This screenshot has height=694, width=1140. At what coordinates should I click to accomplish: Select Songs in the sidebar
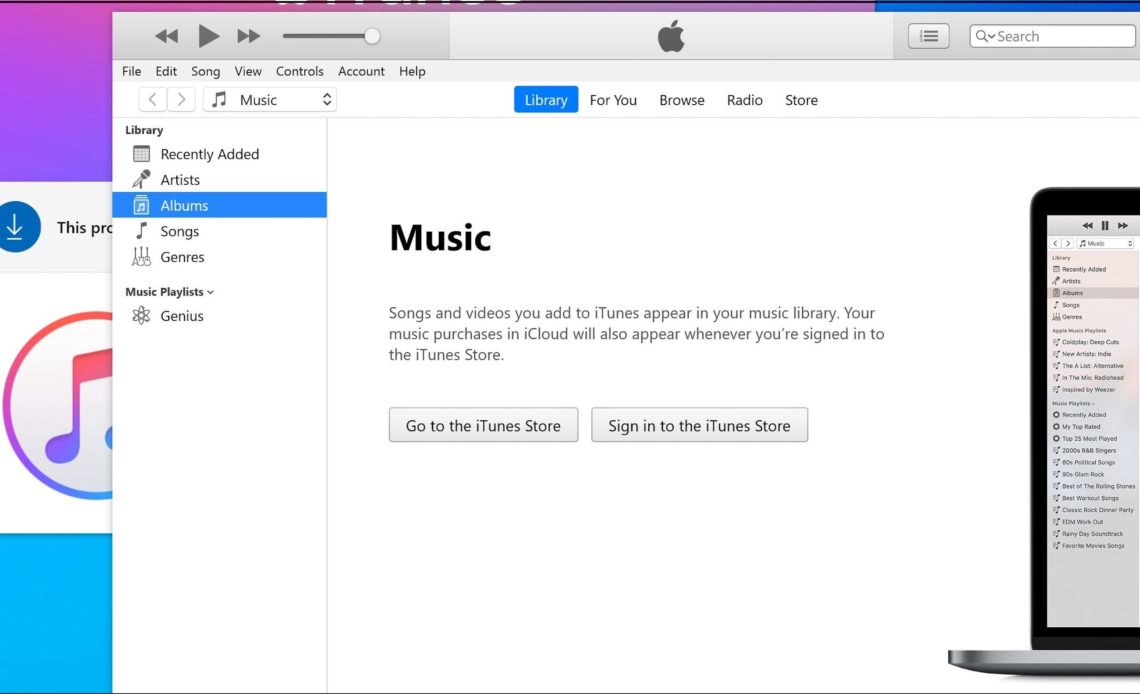(220, 231)
